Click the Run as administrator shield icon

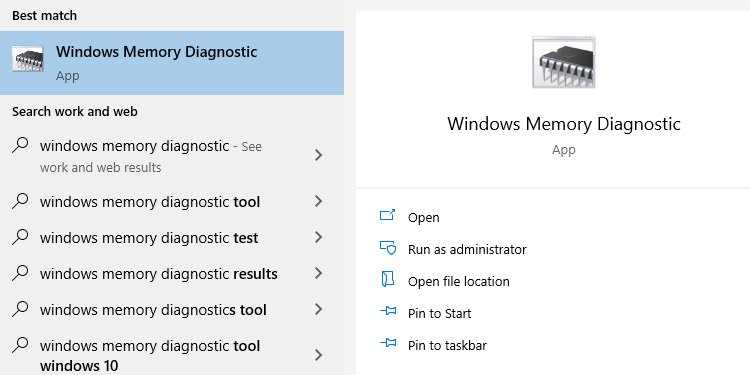pos(387,247)
